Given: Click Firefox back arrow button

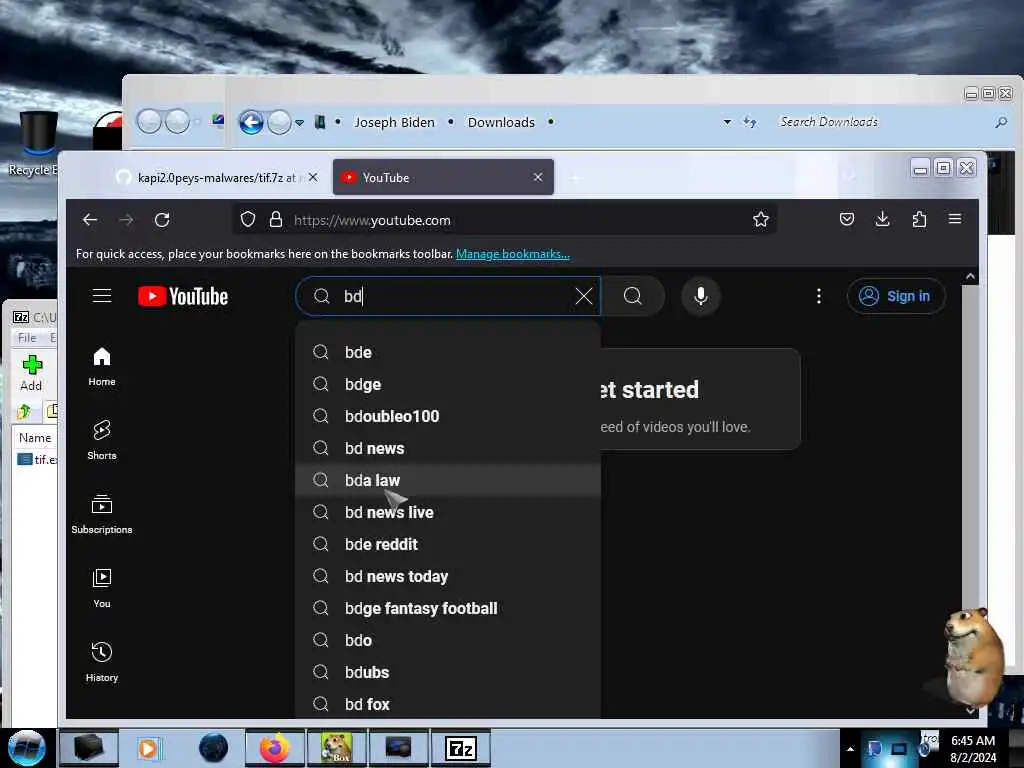Looking at the screenshot, I should pos(89,220).
